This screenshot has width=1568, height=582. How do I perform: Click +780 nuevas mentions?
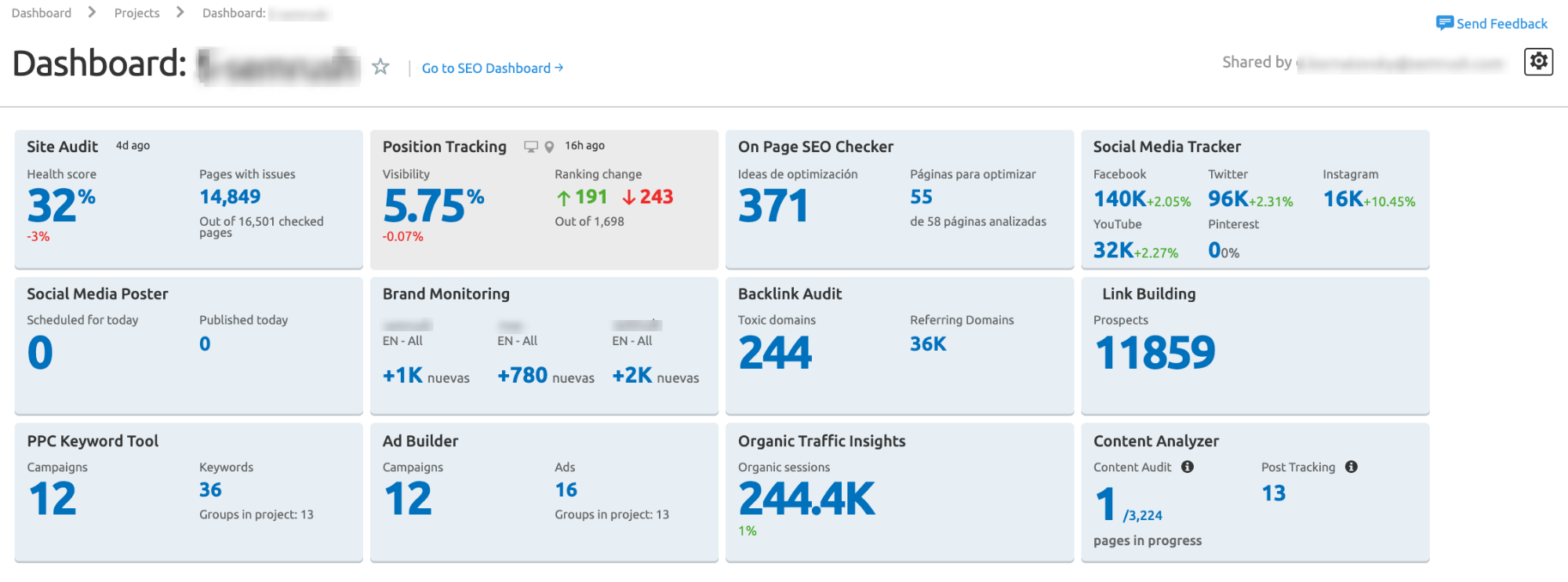point(546,376)
